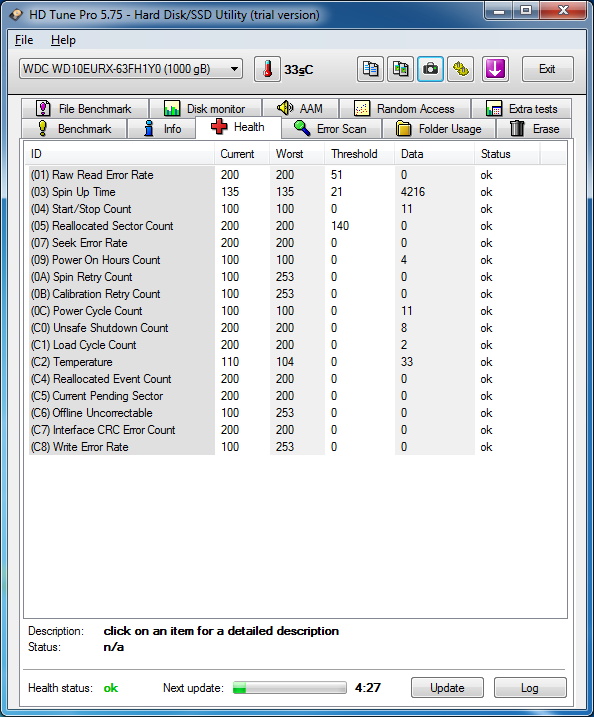Click the copy screenshot to clipboard icon
594x717 pixels.
[x=401, y=69]
